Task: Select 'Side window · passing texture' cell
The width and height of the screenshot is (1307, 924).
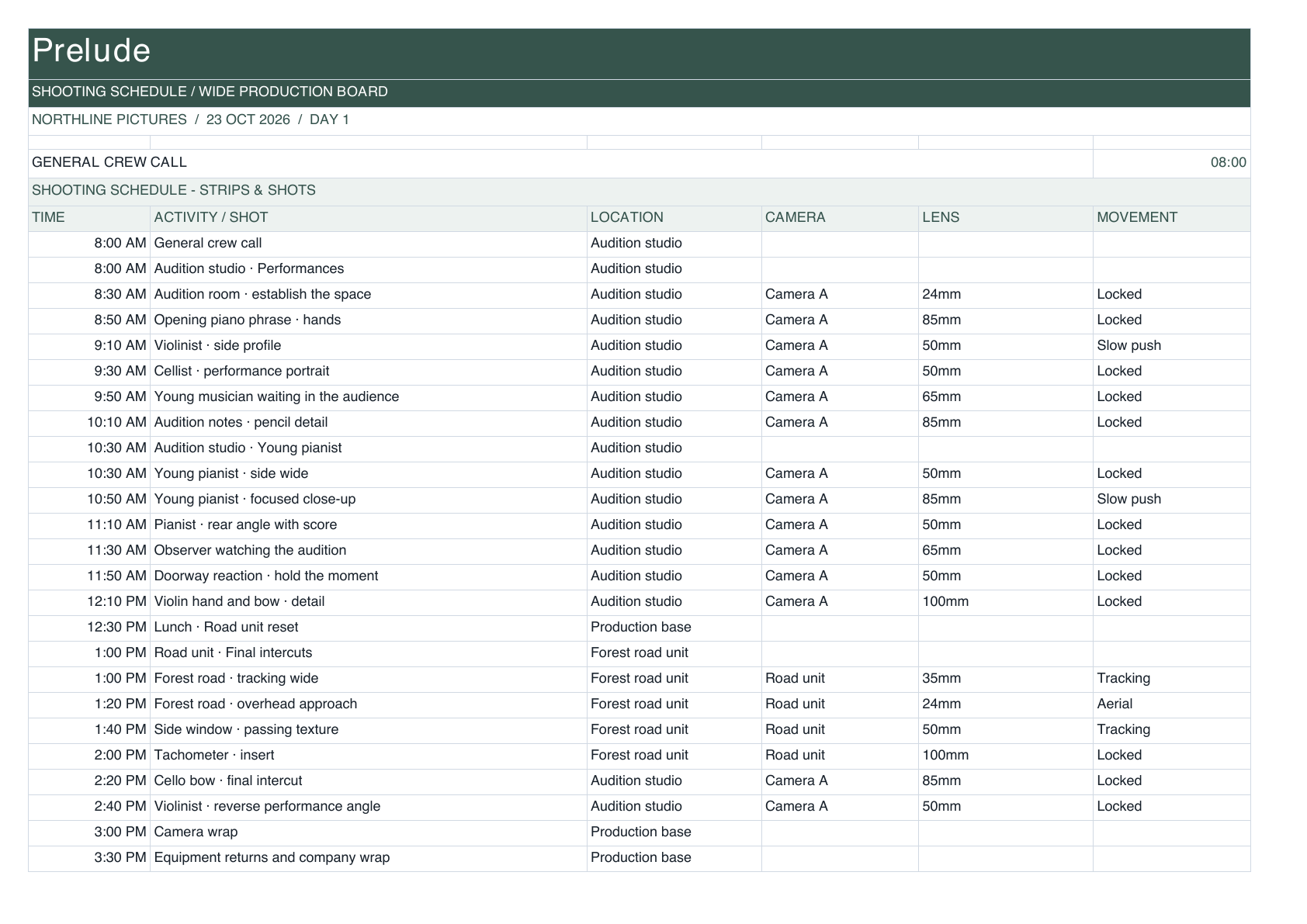Action: click(369, 730)
